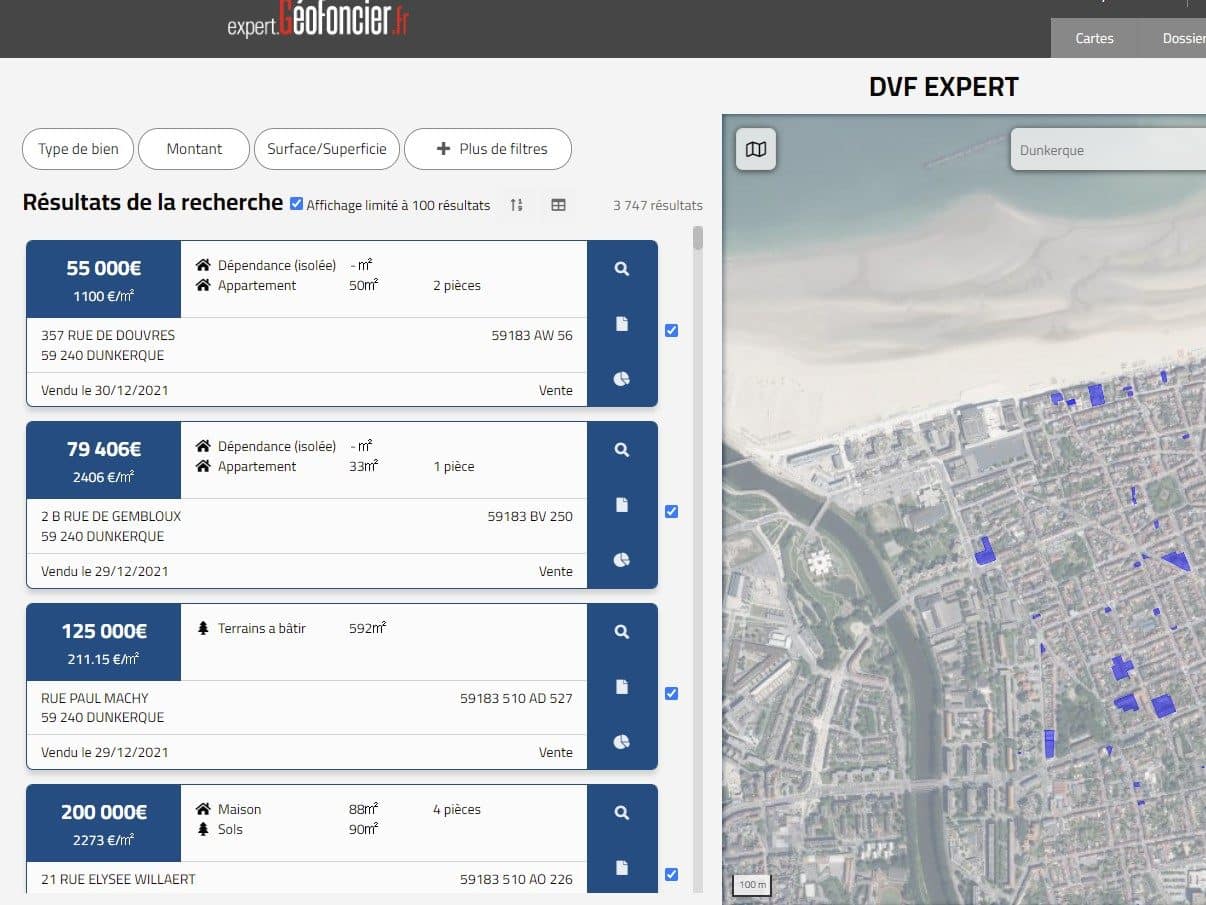
Task: Switch to the Cartes tab
Action: click(x=1094, y=38)
